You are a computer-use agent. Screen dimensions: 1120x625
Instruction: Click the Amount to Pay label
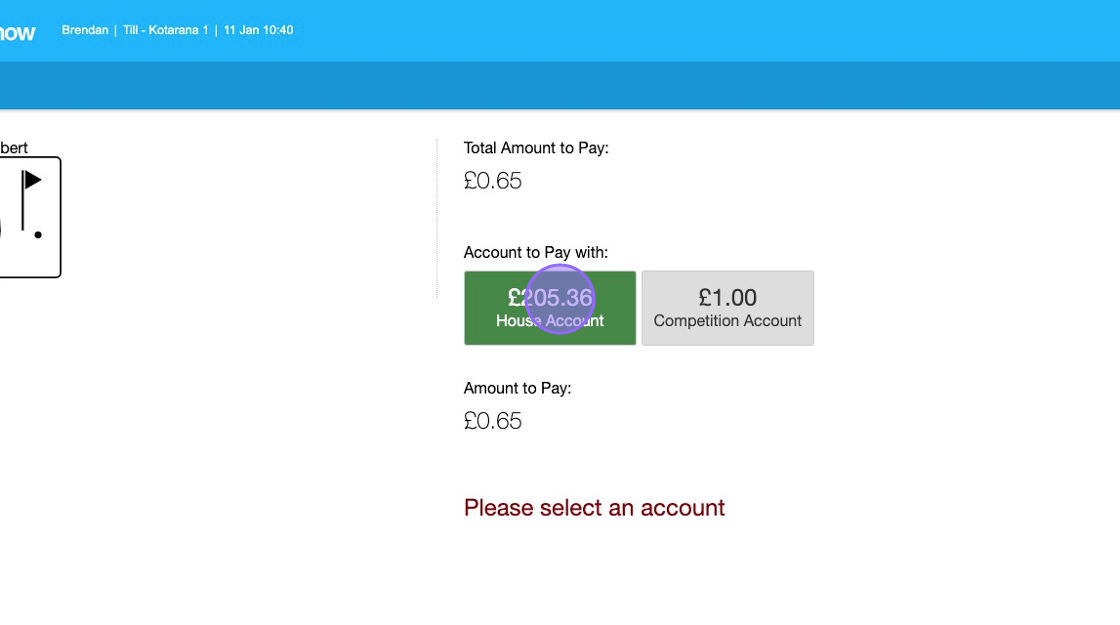point(517,388)
